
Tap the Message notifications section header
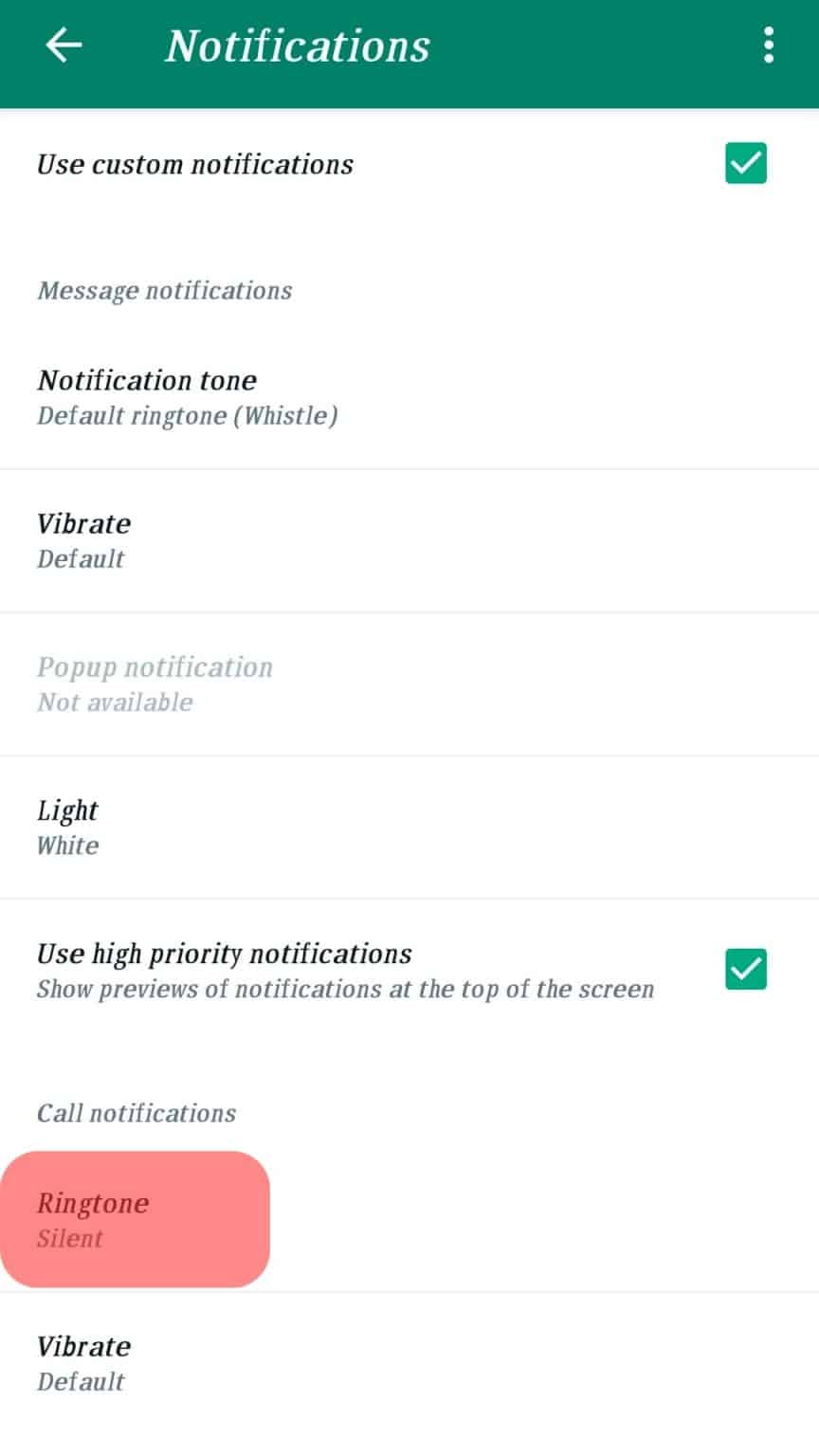(x=165, y=290)
